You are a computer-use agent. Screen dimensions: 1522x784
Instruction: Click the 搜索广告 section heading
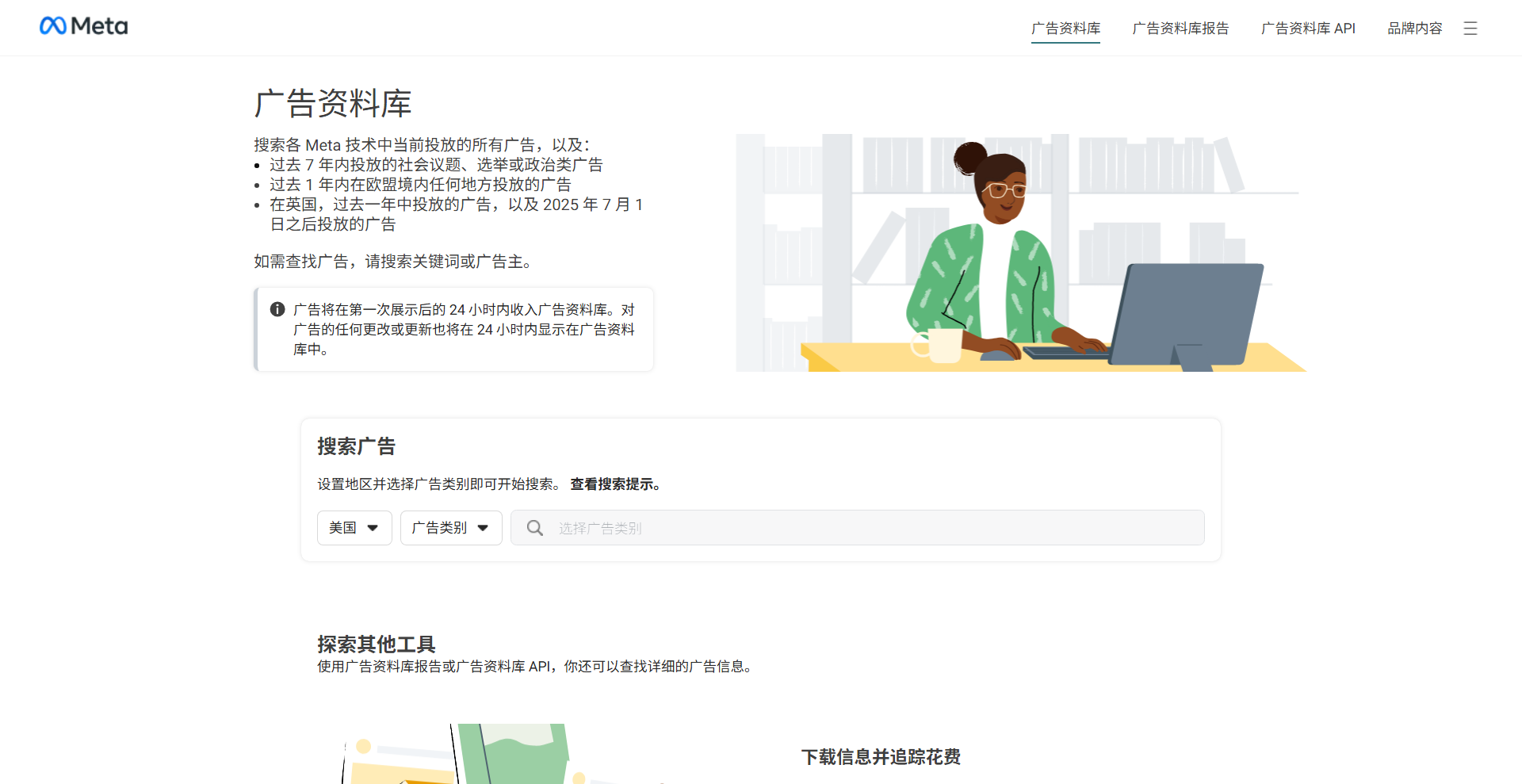pyautogui.click(x=356, y=446)
